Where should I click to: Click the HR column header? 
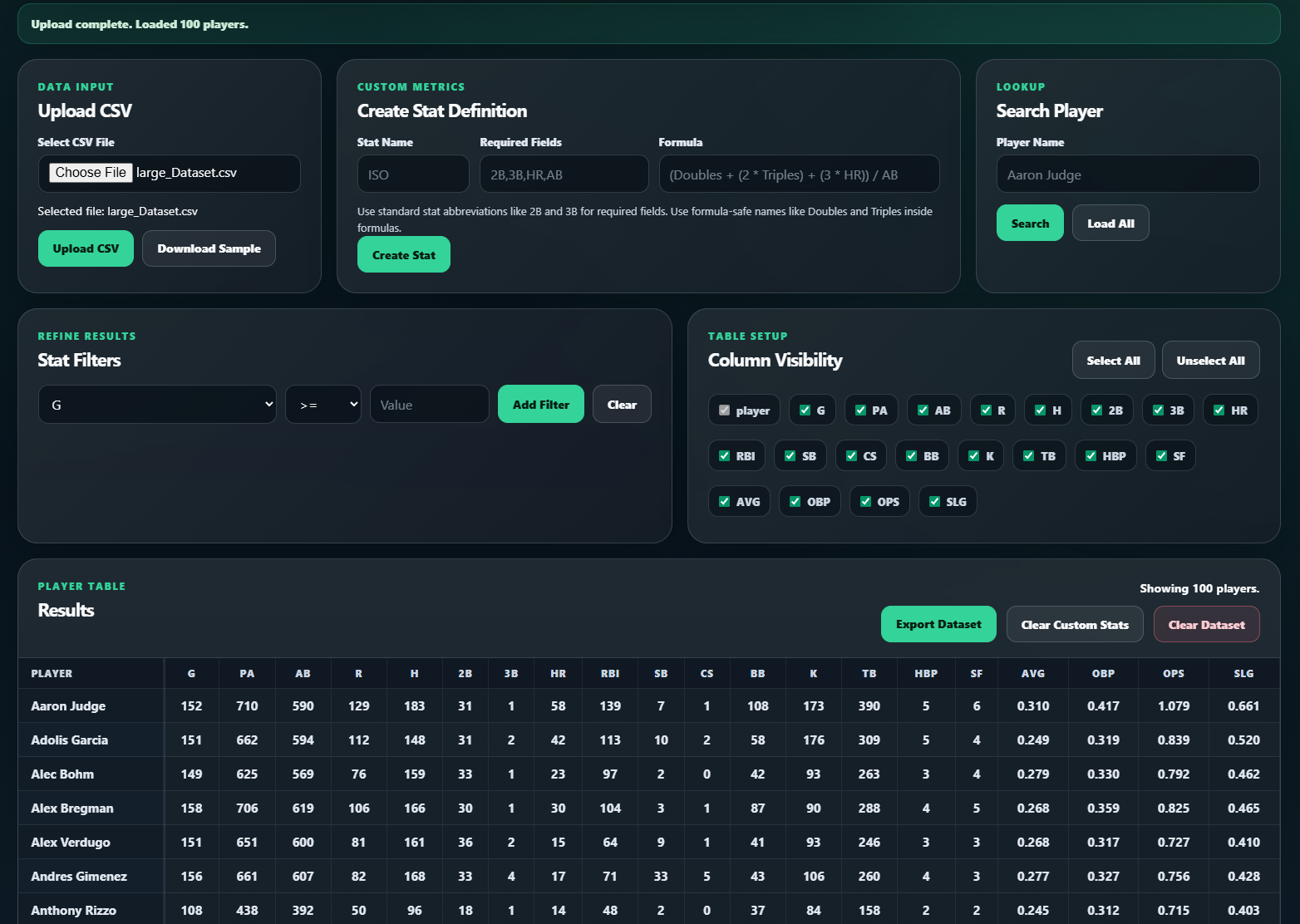pyautogui.click(x=558, y=673)
